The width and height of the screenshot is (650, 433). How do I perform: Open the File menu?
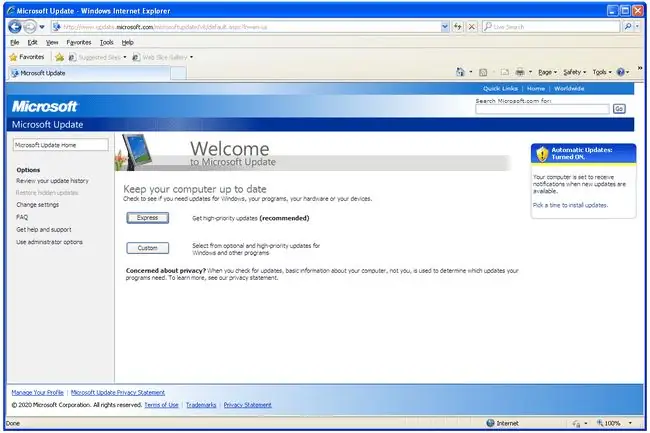coord(15,42)
